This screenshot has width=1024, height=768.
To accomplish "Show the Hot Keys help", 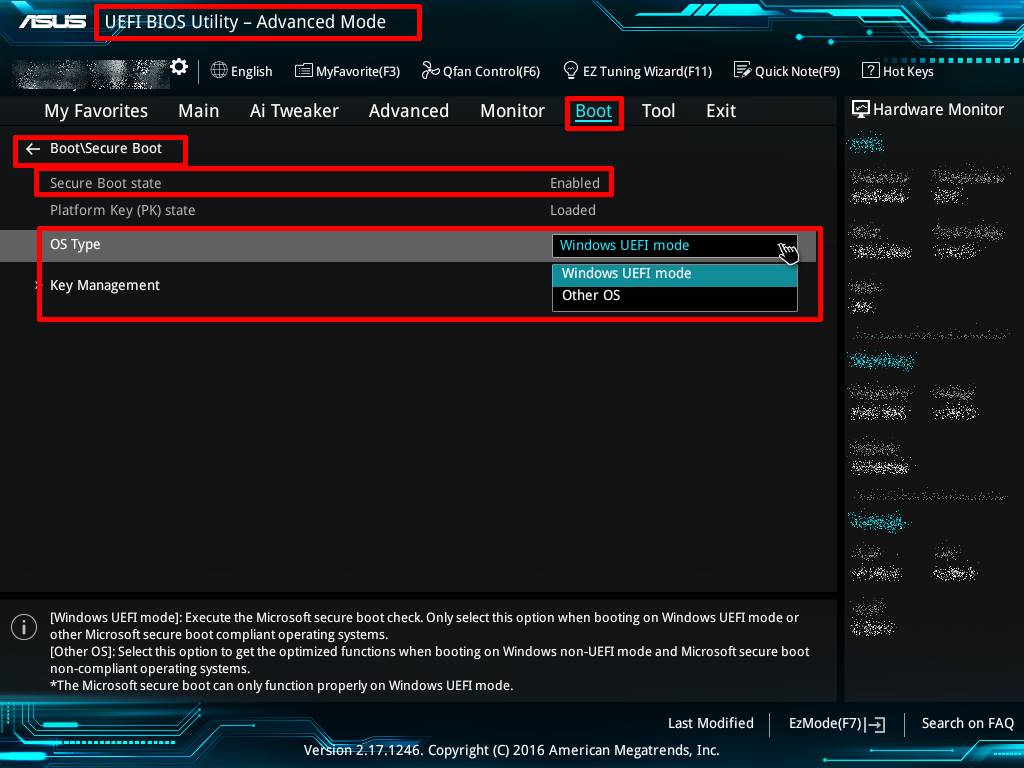I will point(897,71).
